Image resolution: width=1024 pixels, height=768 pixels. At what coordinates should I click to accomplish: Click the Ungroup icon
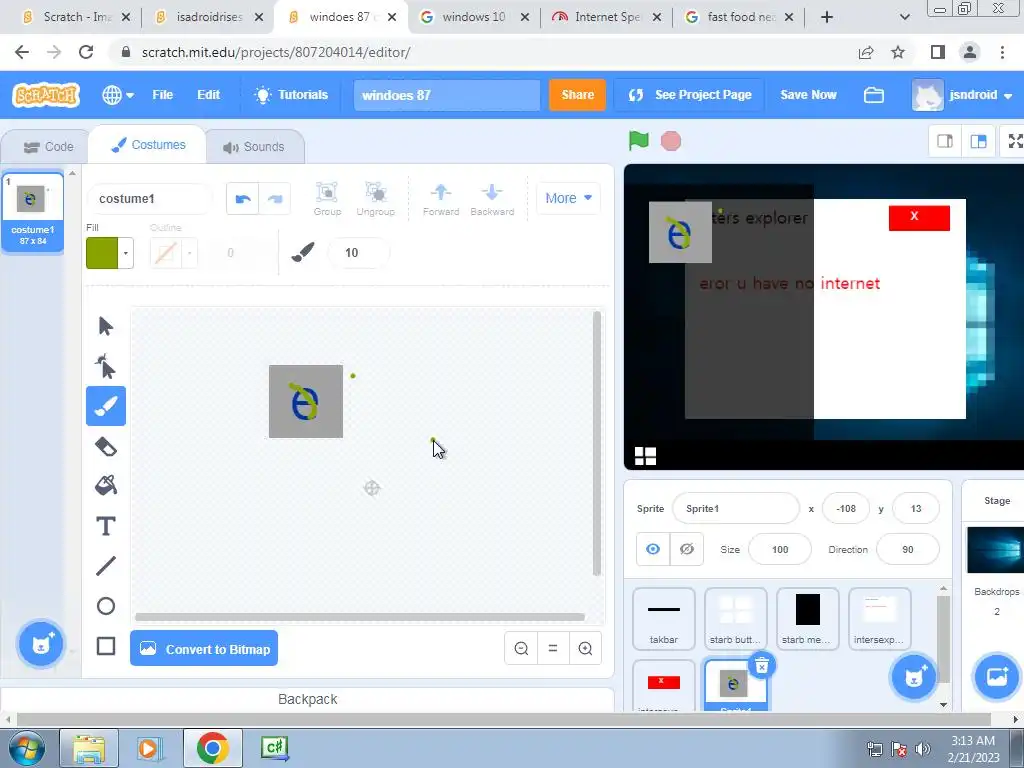pyautogui.click(x=376, y=199)
